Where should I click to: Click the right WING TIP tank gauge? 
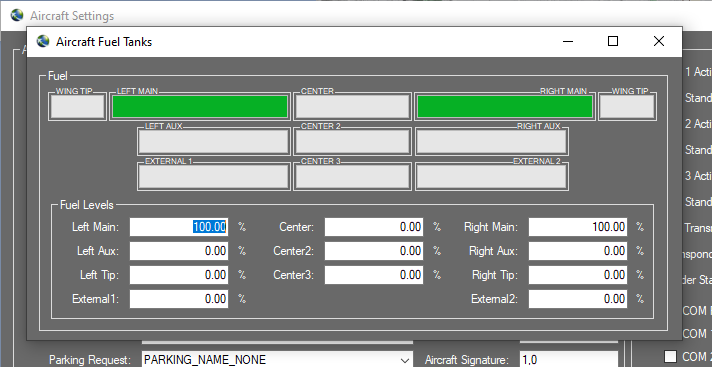(627, 107)
